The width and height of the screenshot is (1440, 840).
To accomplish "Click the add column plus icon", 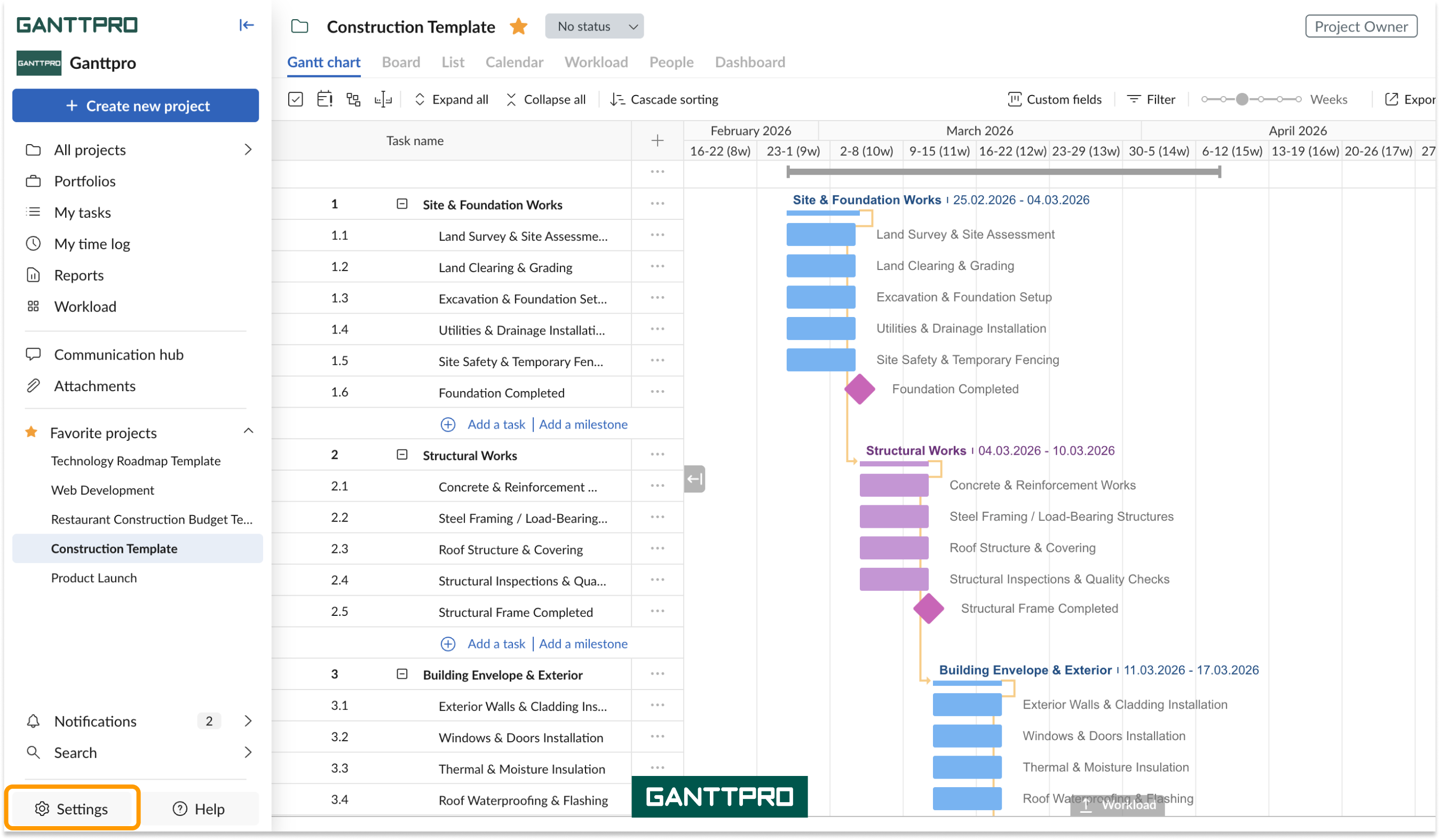I will pyautogui.click(x=657, y=140).
